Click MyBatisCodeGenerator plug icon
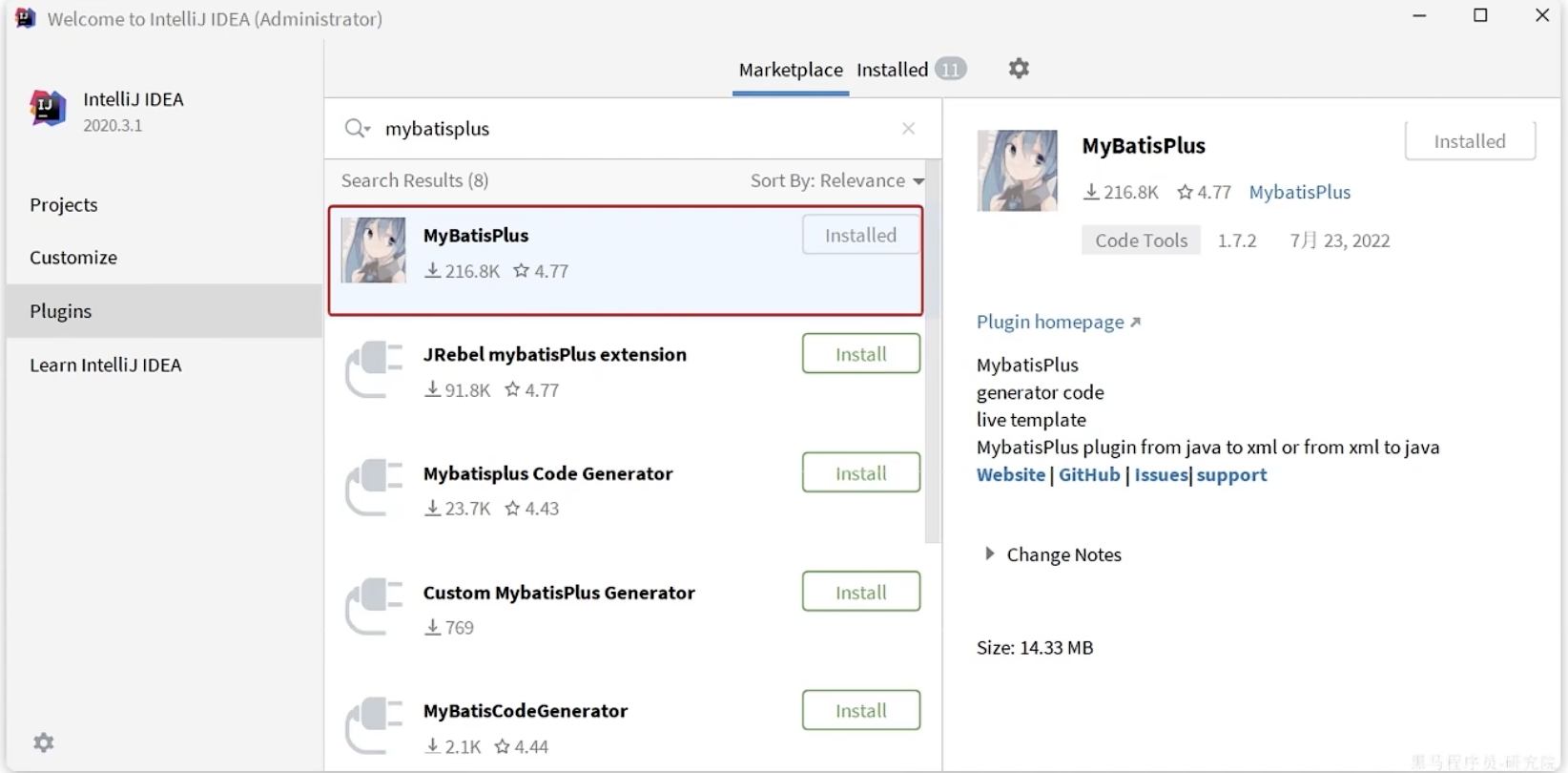This screenshot has height=773, width=1568. pos(374,725)
